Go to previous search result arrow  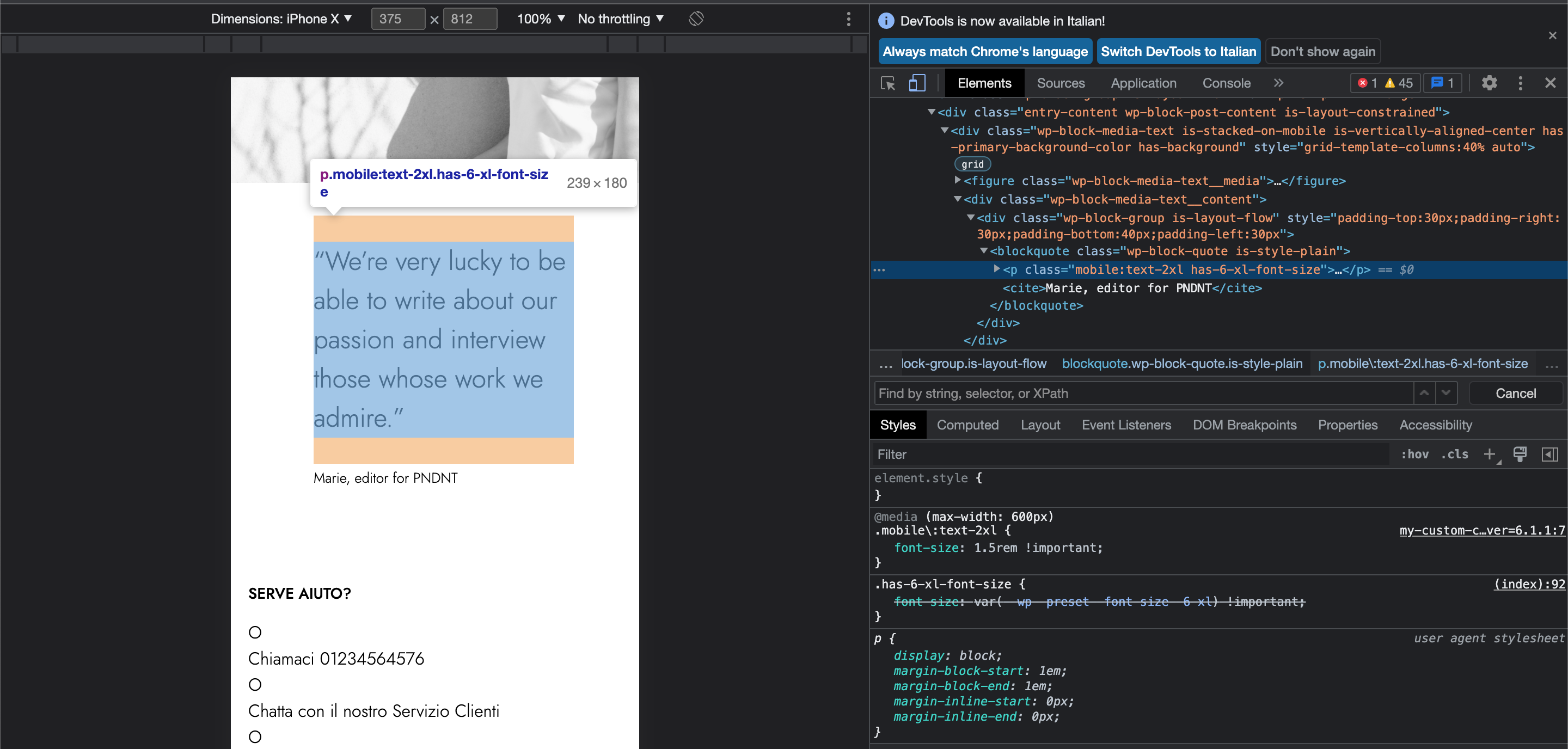(1424, 393)
